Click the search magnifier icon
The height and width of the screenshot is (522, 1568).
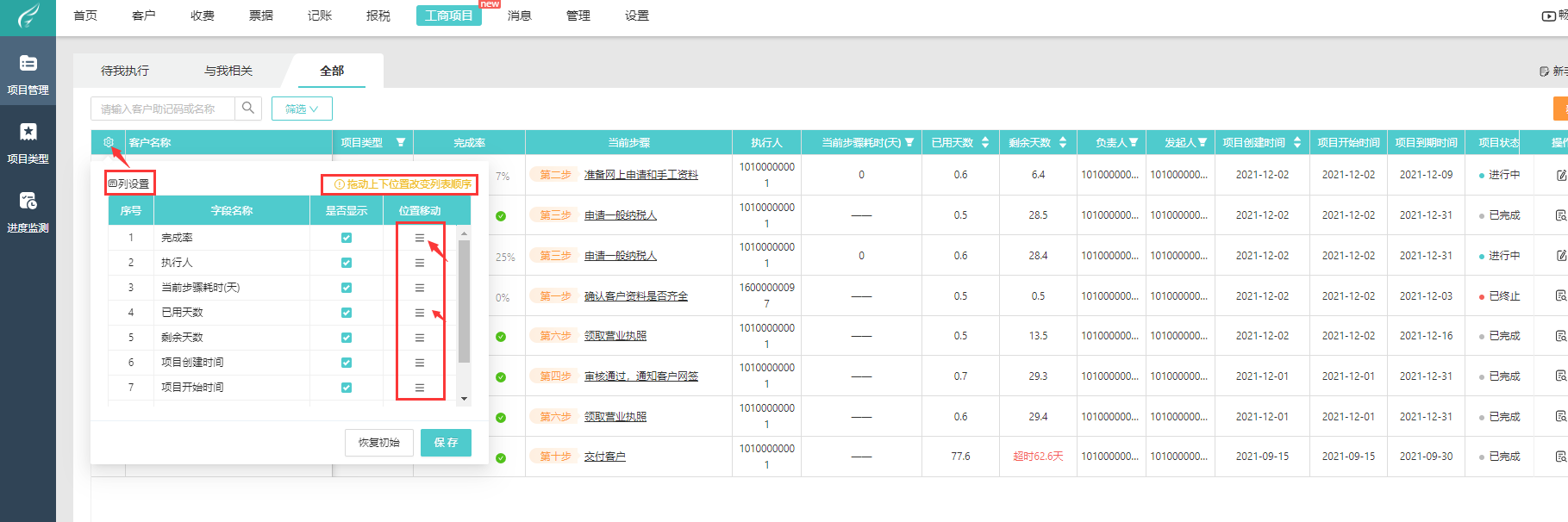248,108
